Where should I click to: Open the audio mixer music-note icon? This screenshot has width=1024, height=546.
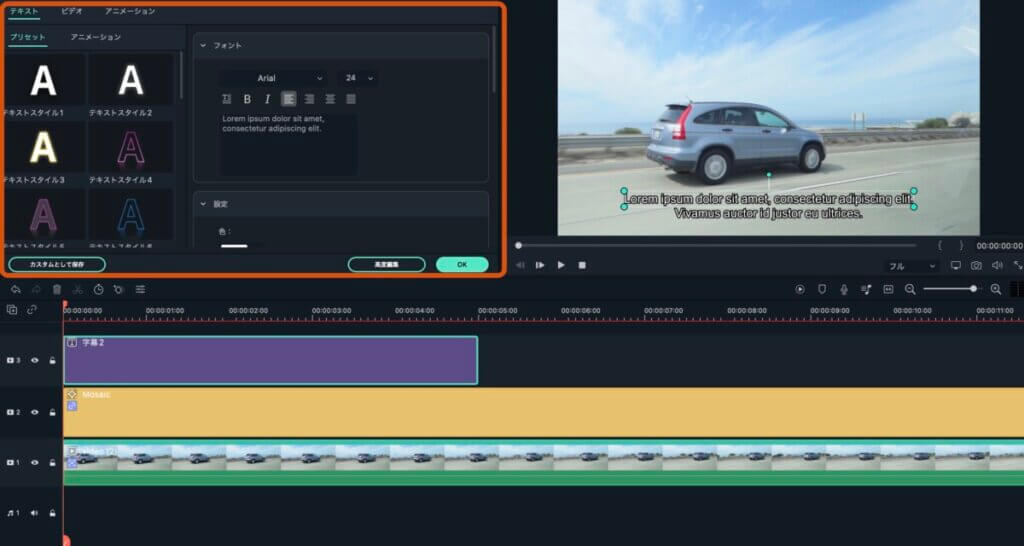pyautogui.click(x=866, y=289)
